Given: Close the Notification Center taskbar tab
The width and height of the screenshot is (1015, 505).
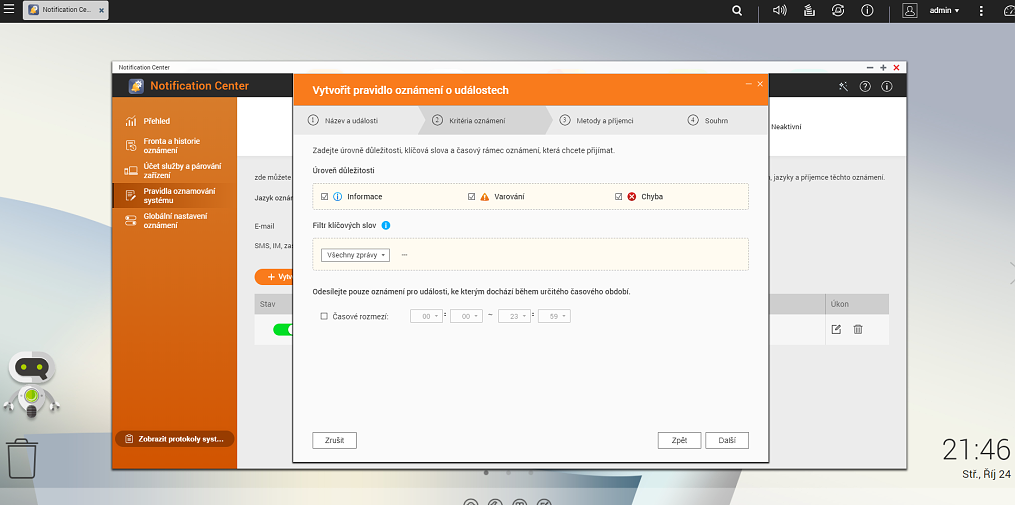Looking at the screenshot, I should [101, 10].
